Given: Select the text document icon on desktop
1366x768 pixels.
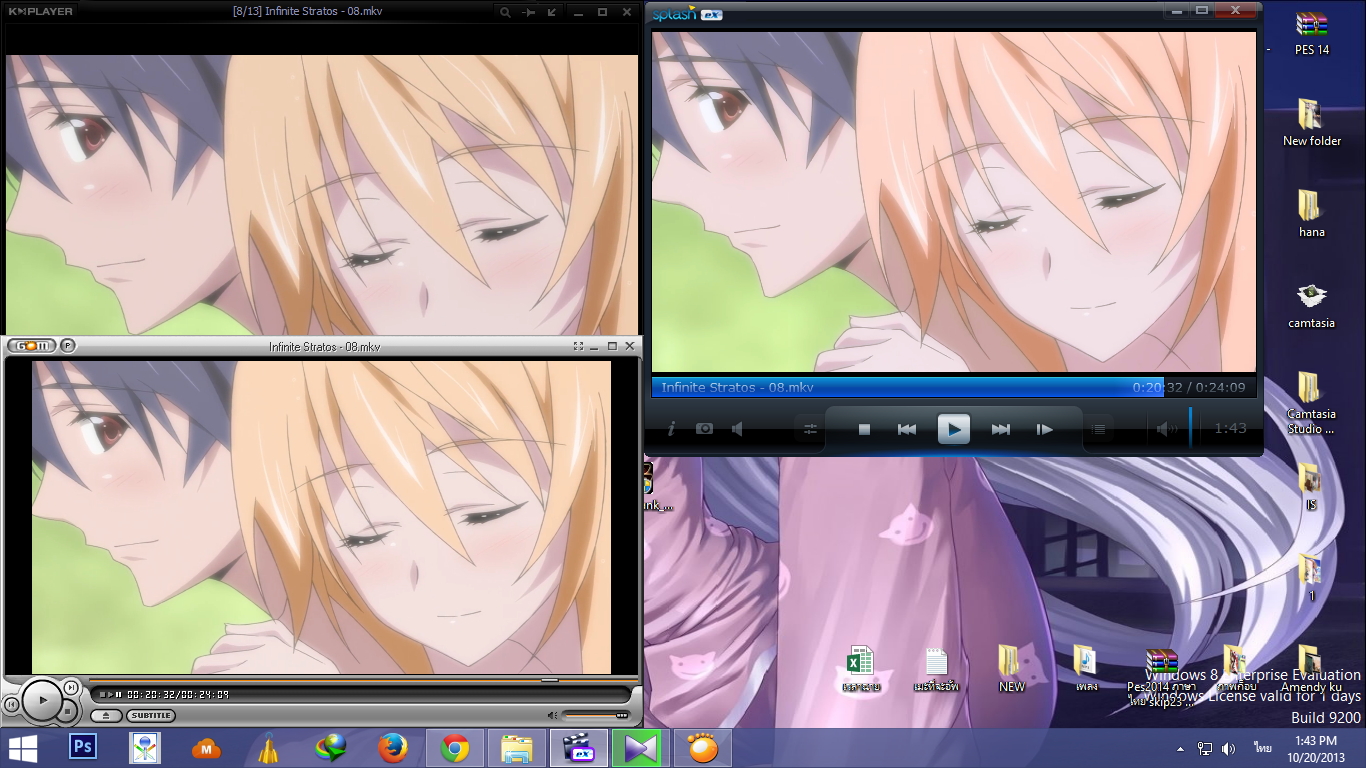Looking at the screenshot, I should pos(936,670).
